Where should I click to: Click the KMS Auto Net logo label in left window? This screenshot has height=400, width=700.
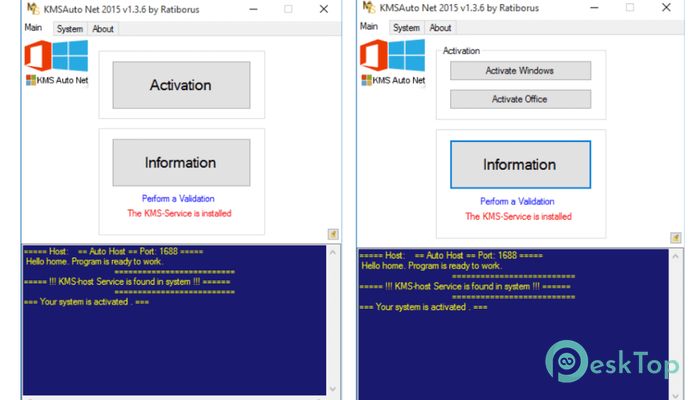(57, 80)
